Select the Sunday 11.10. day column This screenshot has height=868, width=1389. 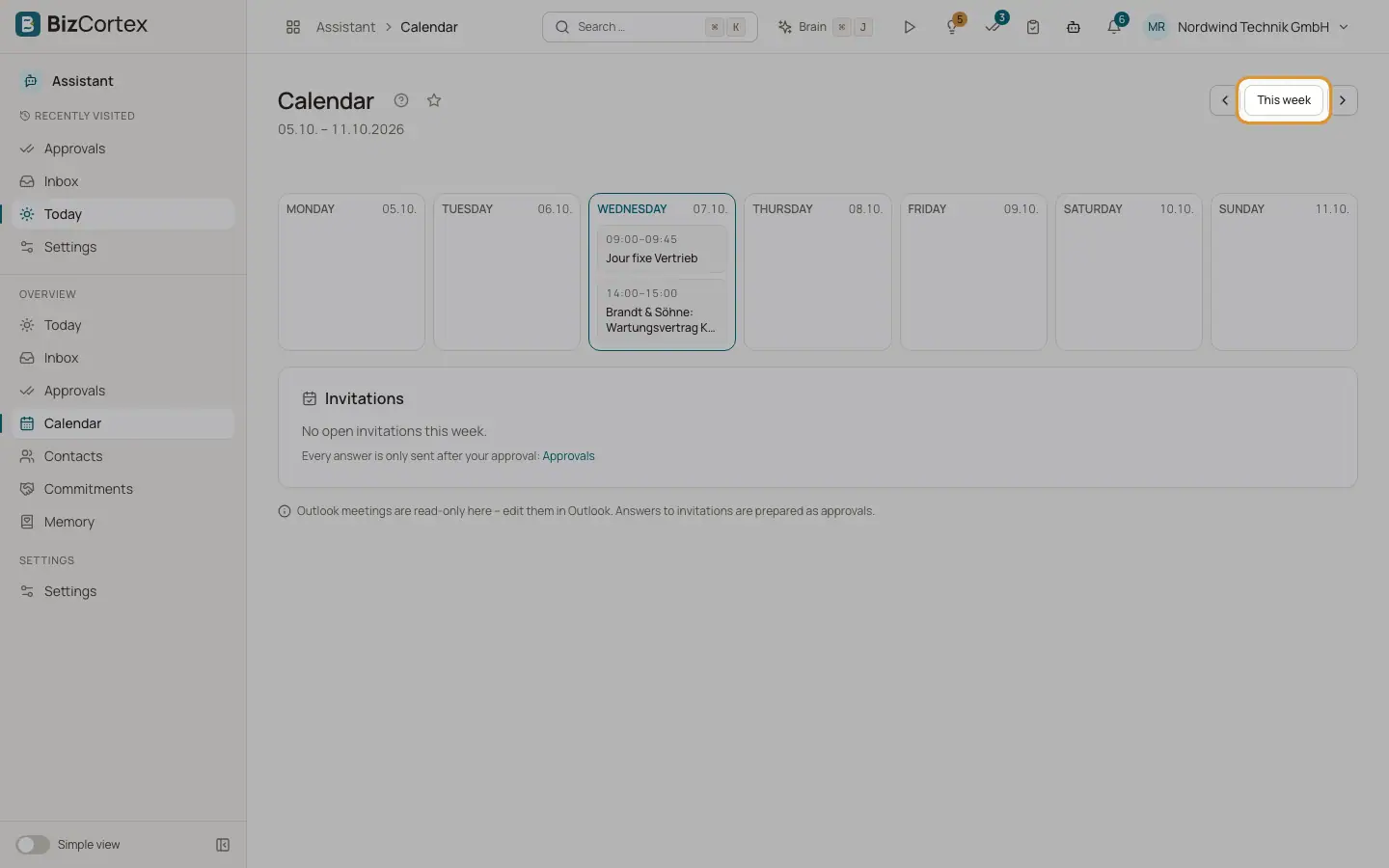pos(1284,272)
